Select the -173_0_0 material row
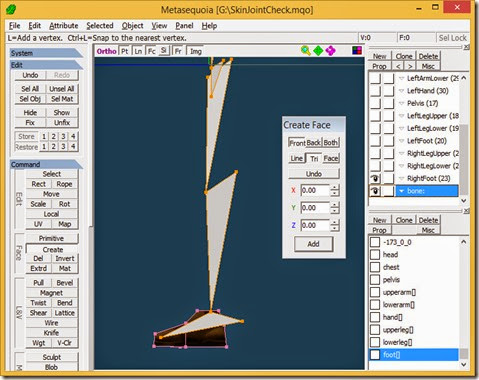 point(414,242)
